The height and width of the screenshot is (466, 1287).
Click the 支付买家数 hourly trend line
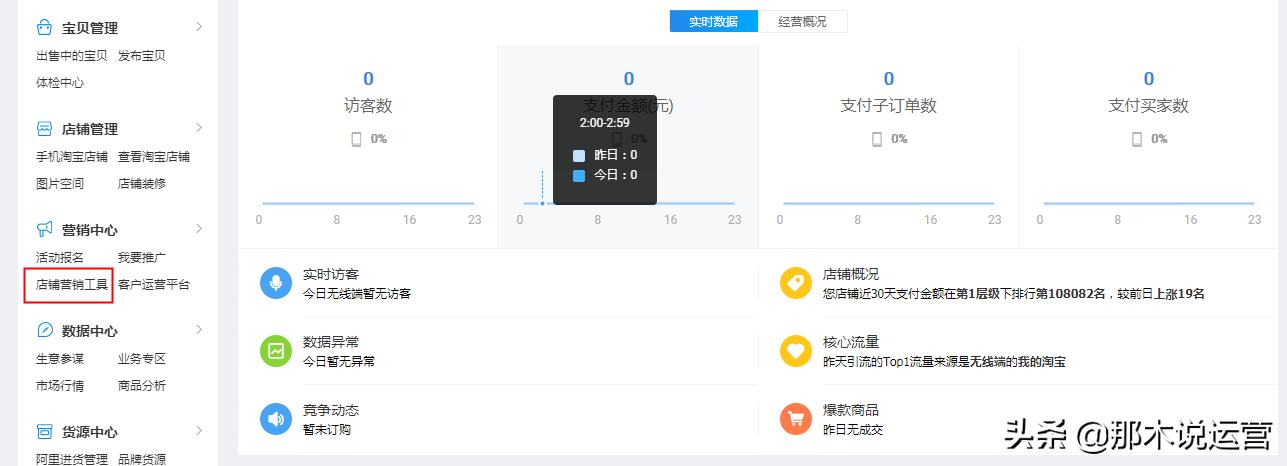[x=1148, y=204]
